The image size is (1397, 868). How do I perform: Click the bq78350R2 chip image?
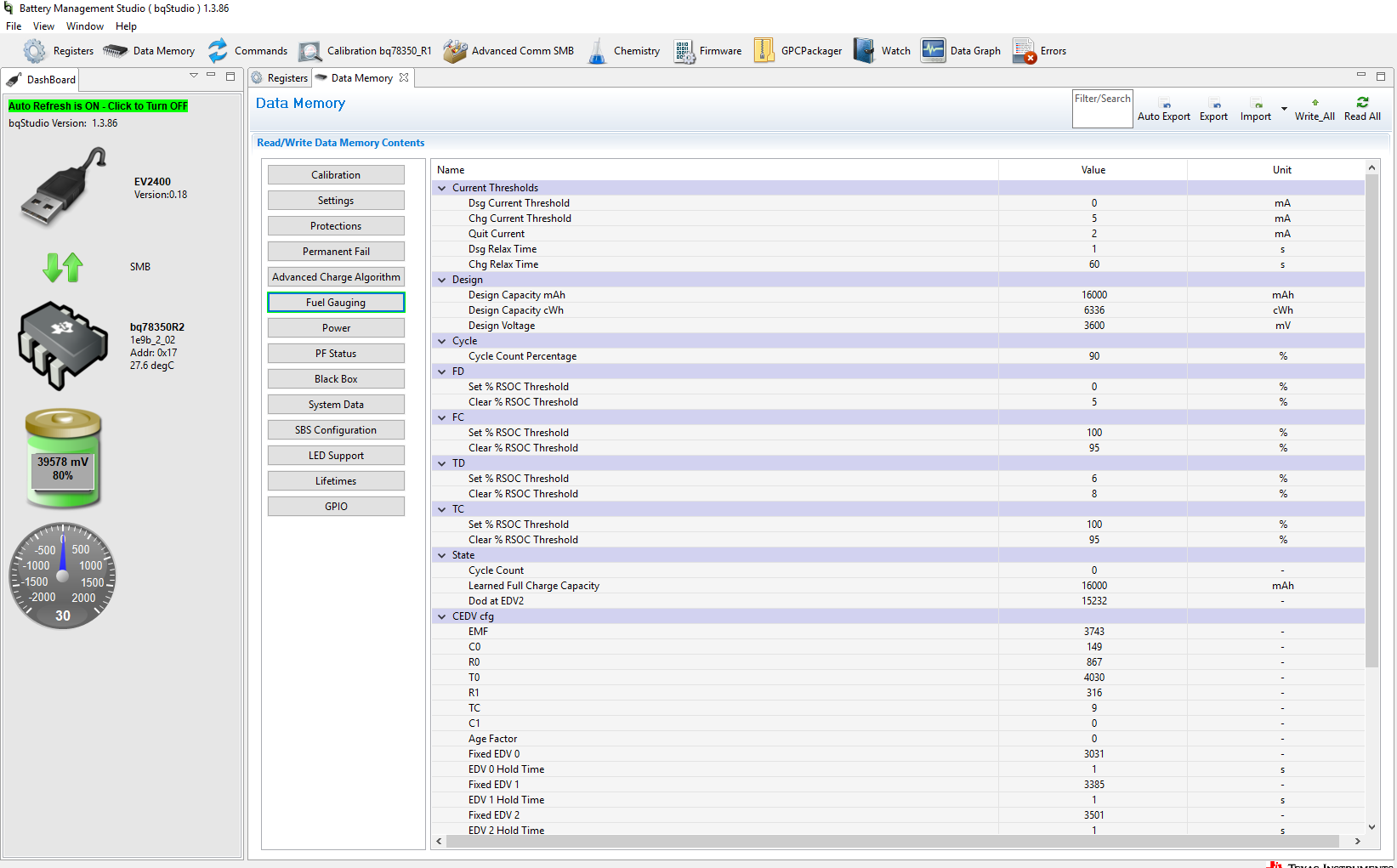pyautogui.click(x=63, y=345)
